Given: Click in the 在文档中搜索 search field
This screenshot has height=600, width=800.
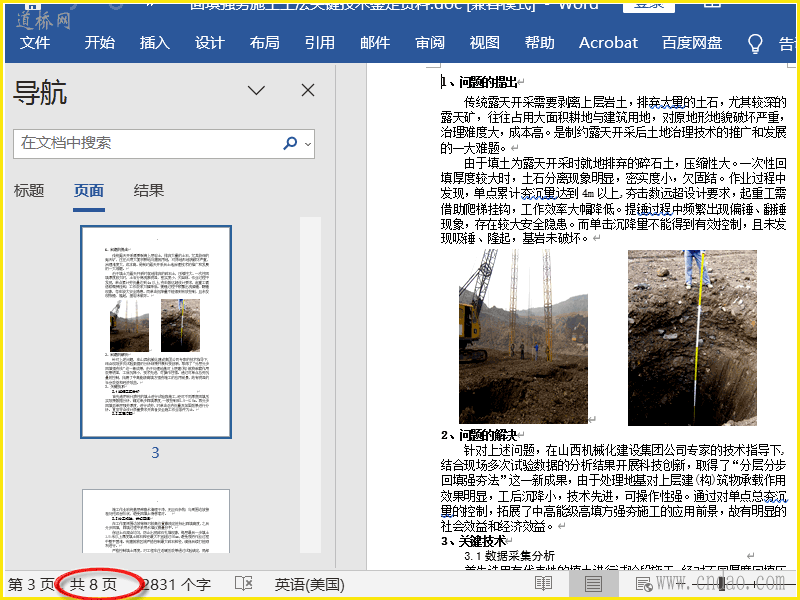Looking at the screenshot, I should pyautogui.click(x=145, y=143).
